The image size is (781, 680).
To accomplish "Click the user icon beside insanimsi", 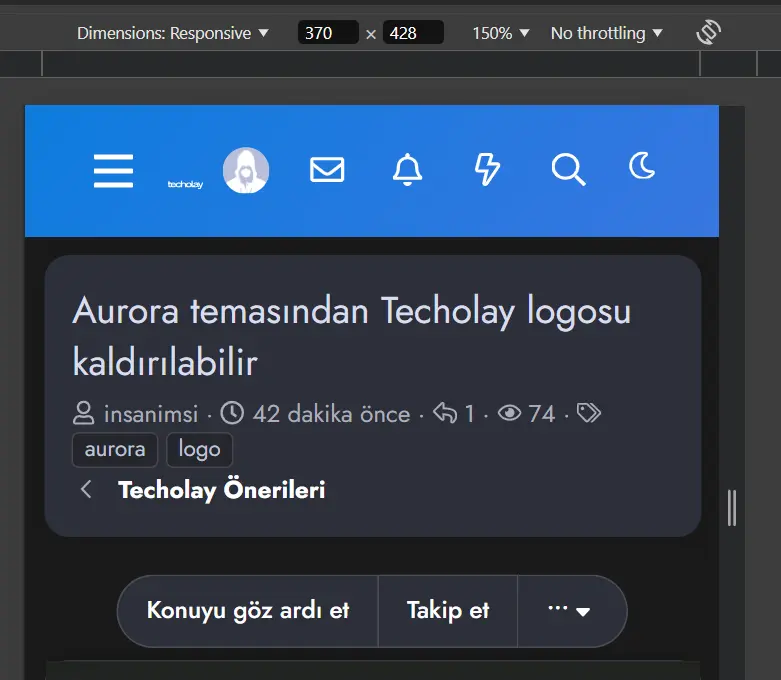I will coord(83,413).
